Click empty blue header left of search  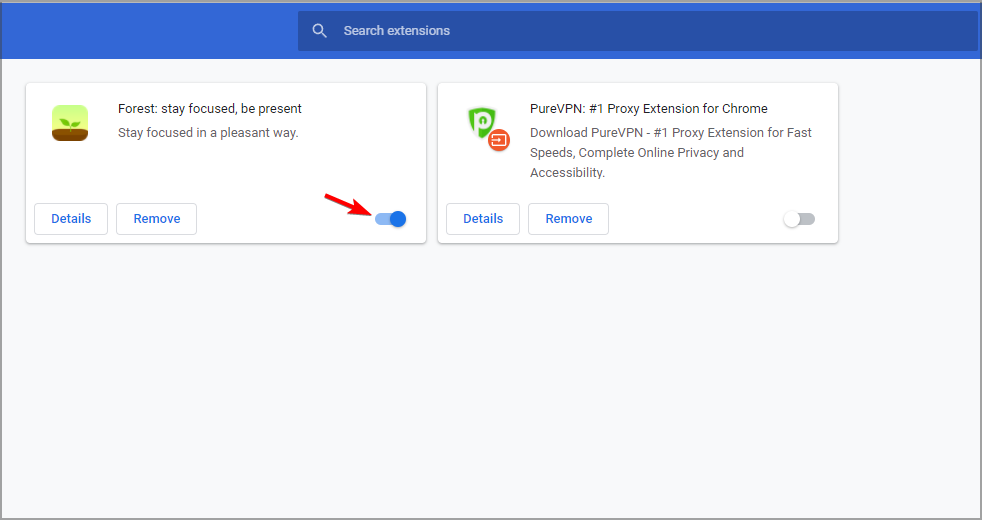tap(149, 31)
